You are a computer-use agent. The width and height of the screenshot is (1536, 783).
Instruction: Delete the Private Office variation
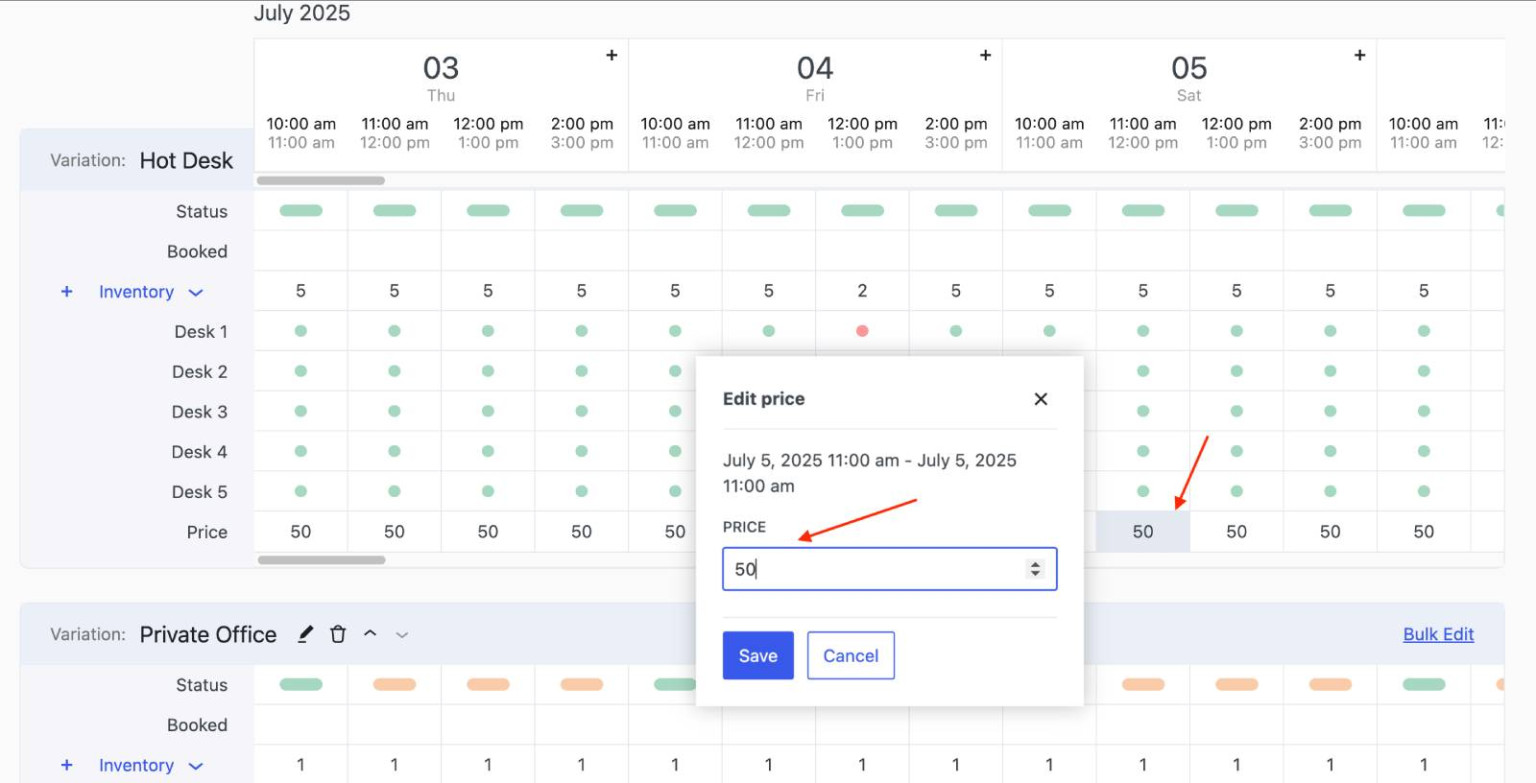coord(338,634)
